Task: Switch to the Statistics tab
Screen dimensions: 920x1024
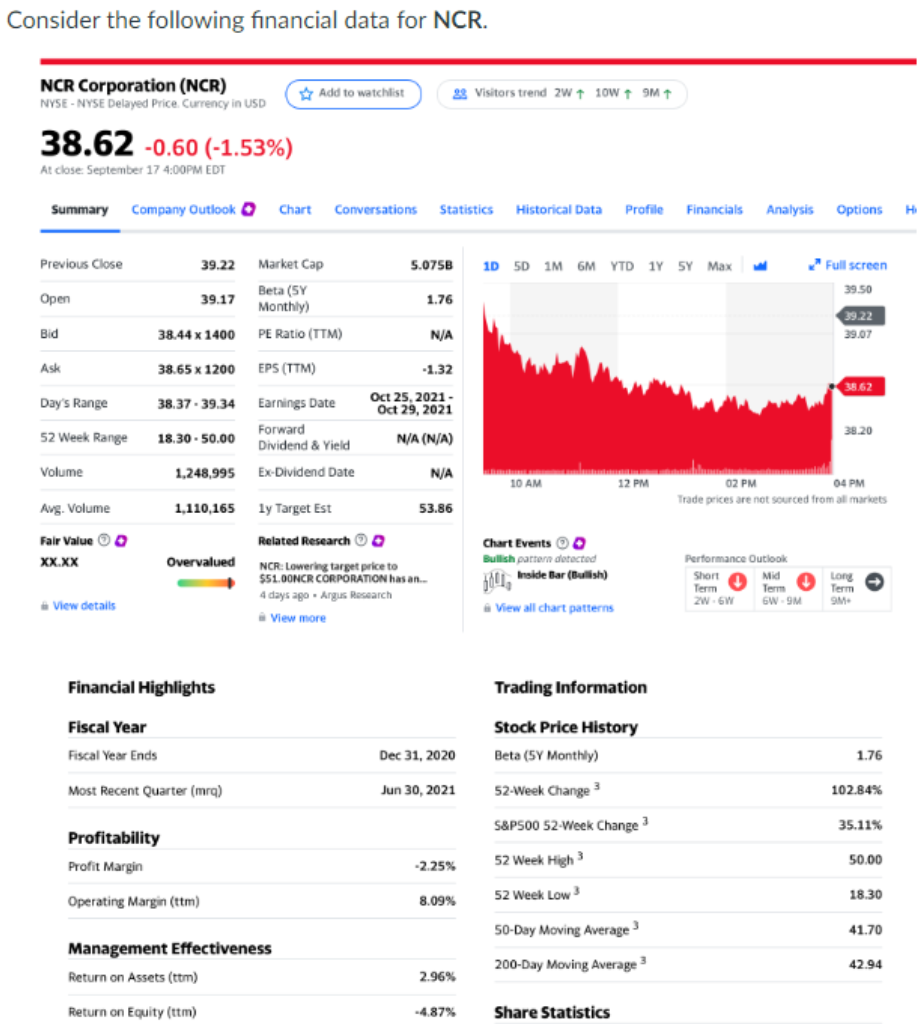Action: [466, 209]
